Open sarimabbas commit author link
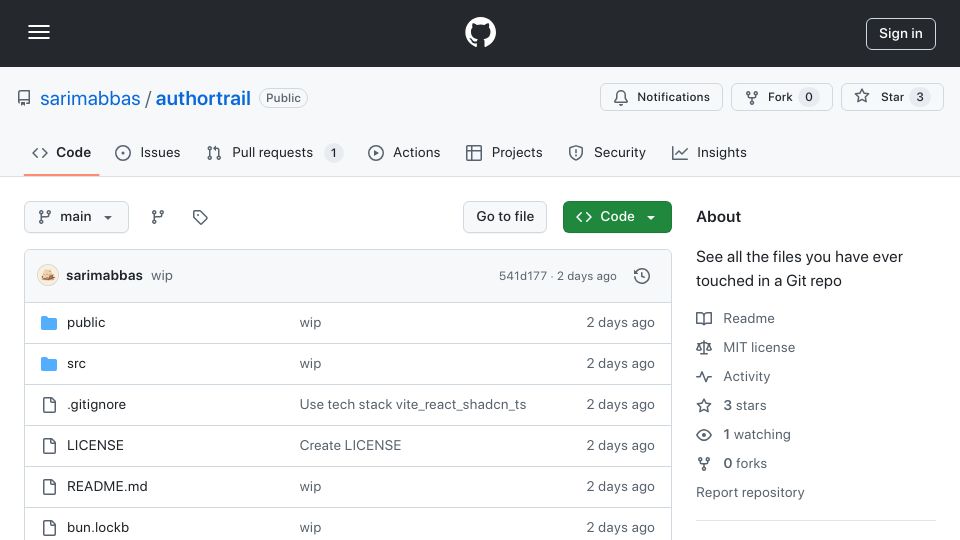The width and height of the screenshot is (960, 540). point(104,276)
